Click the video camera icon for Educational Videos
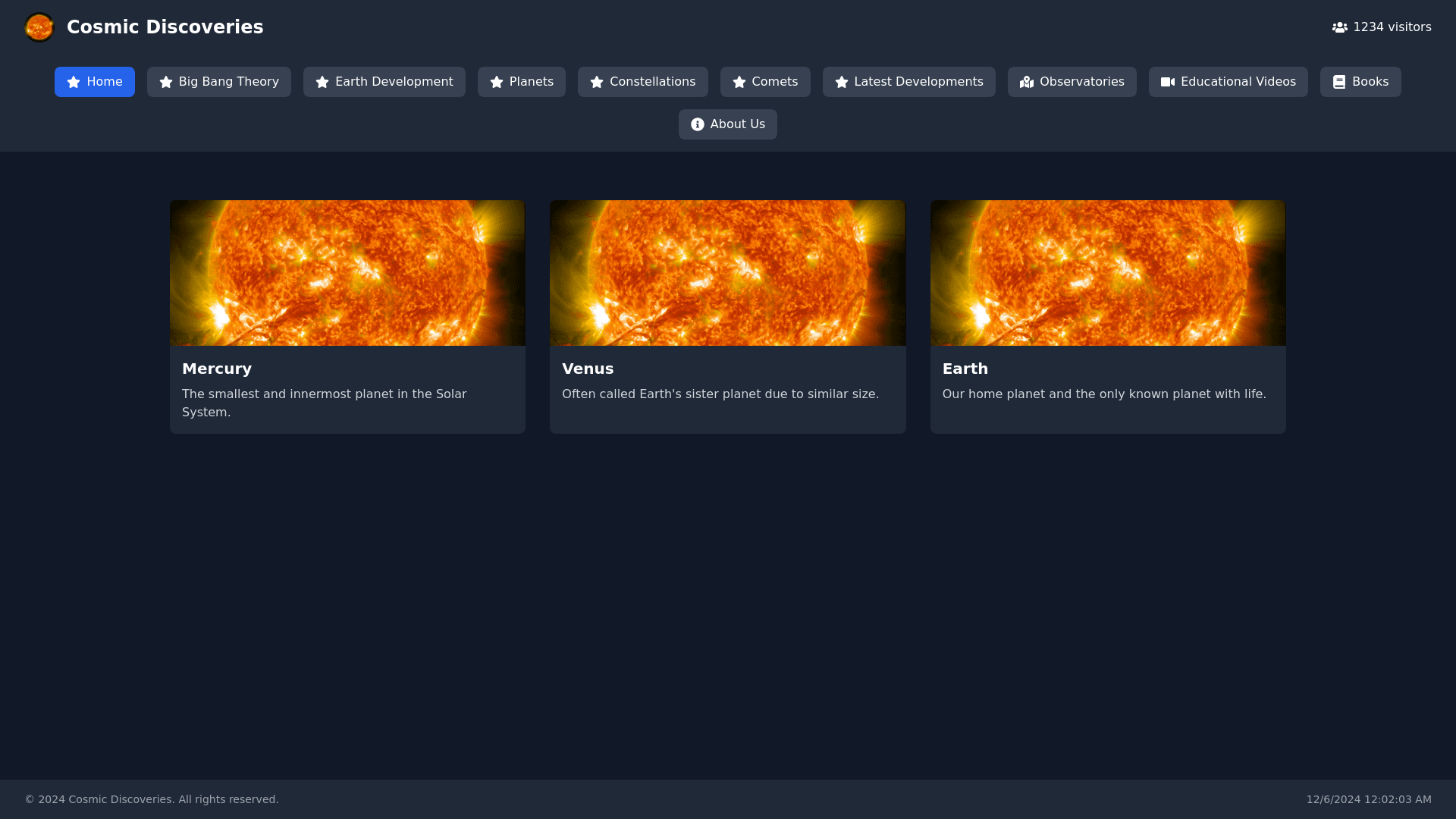1456x819 pixels. (1167, 82)
